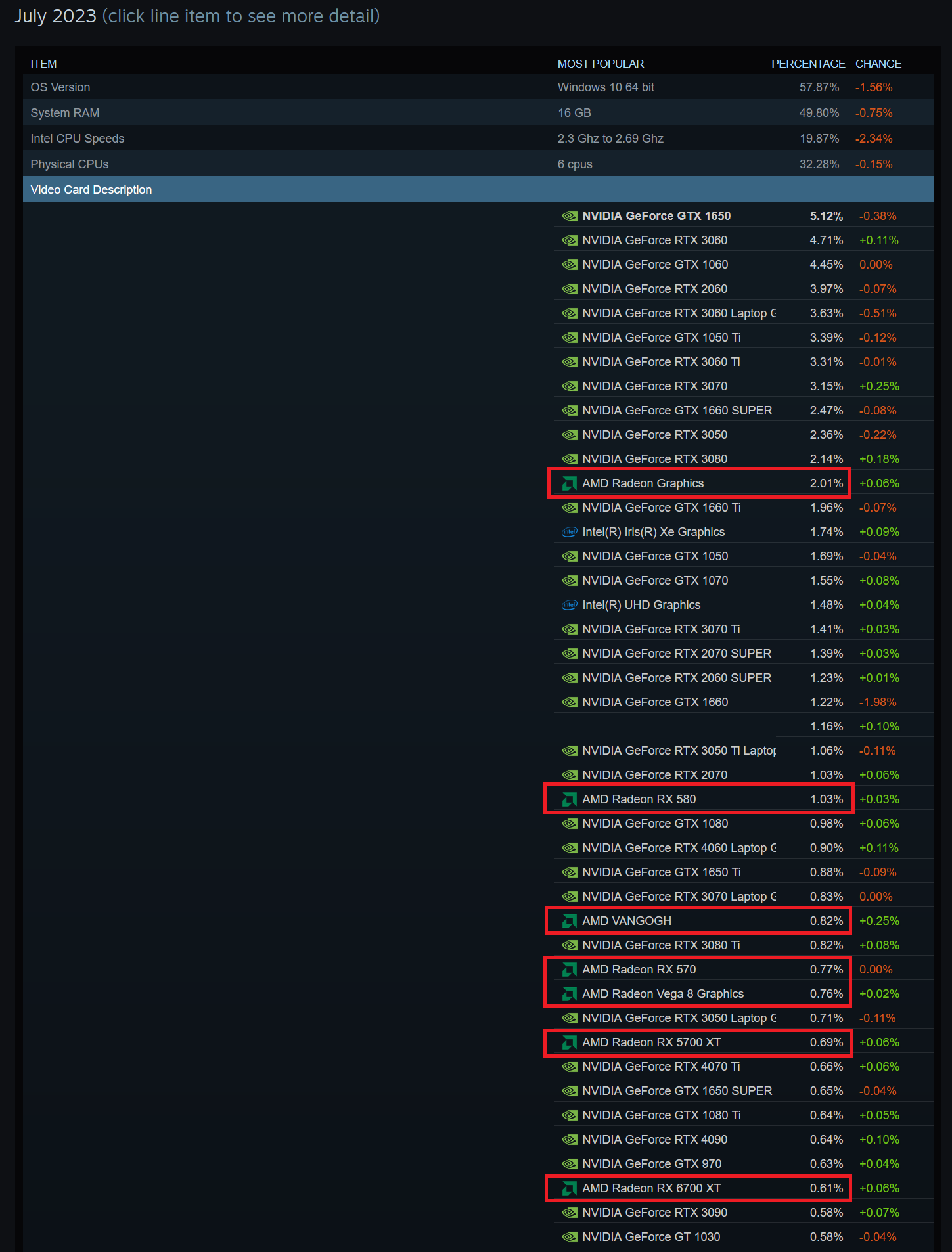The height and width of the screenshot is (1252, 952).
Task: Click the 6 cpus value
Action: (575, 164)
